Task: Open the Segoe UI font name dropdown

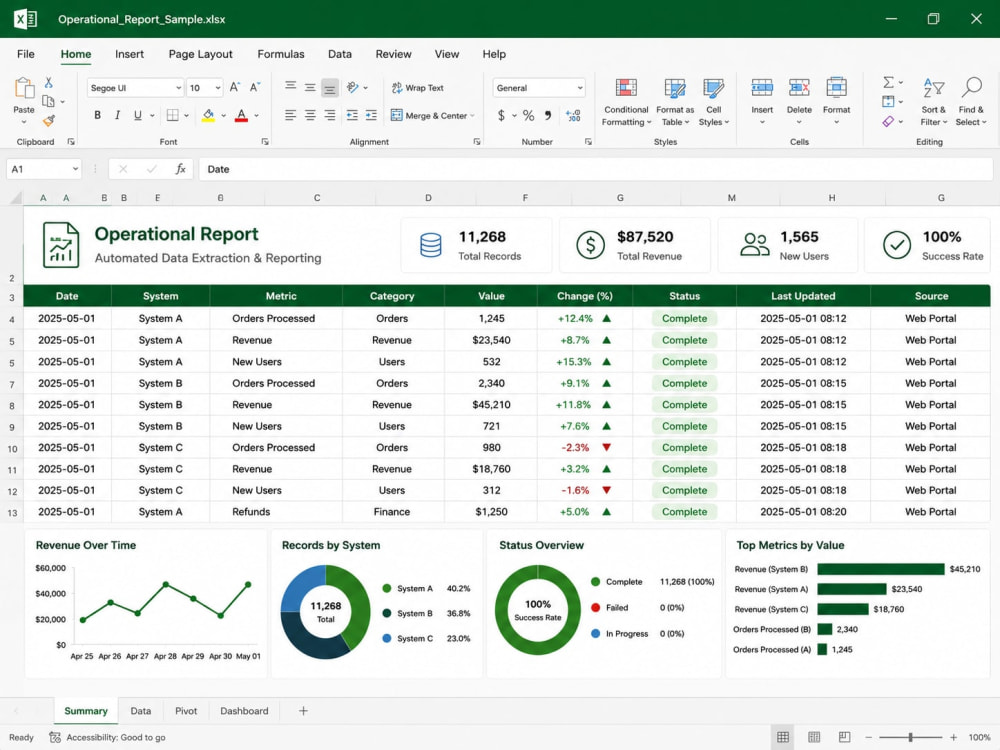Action: coord(135,88)
